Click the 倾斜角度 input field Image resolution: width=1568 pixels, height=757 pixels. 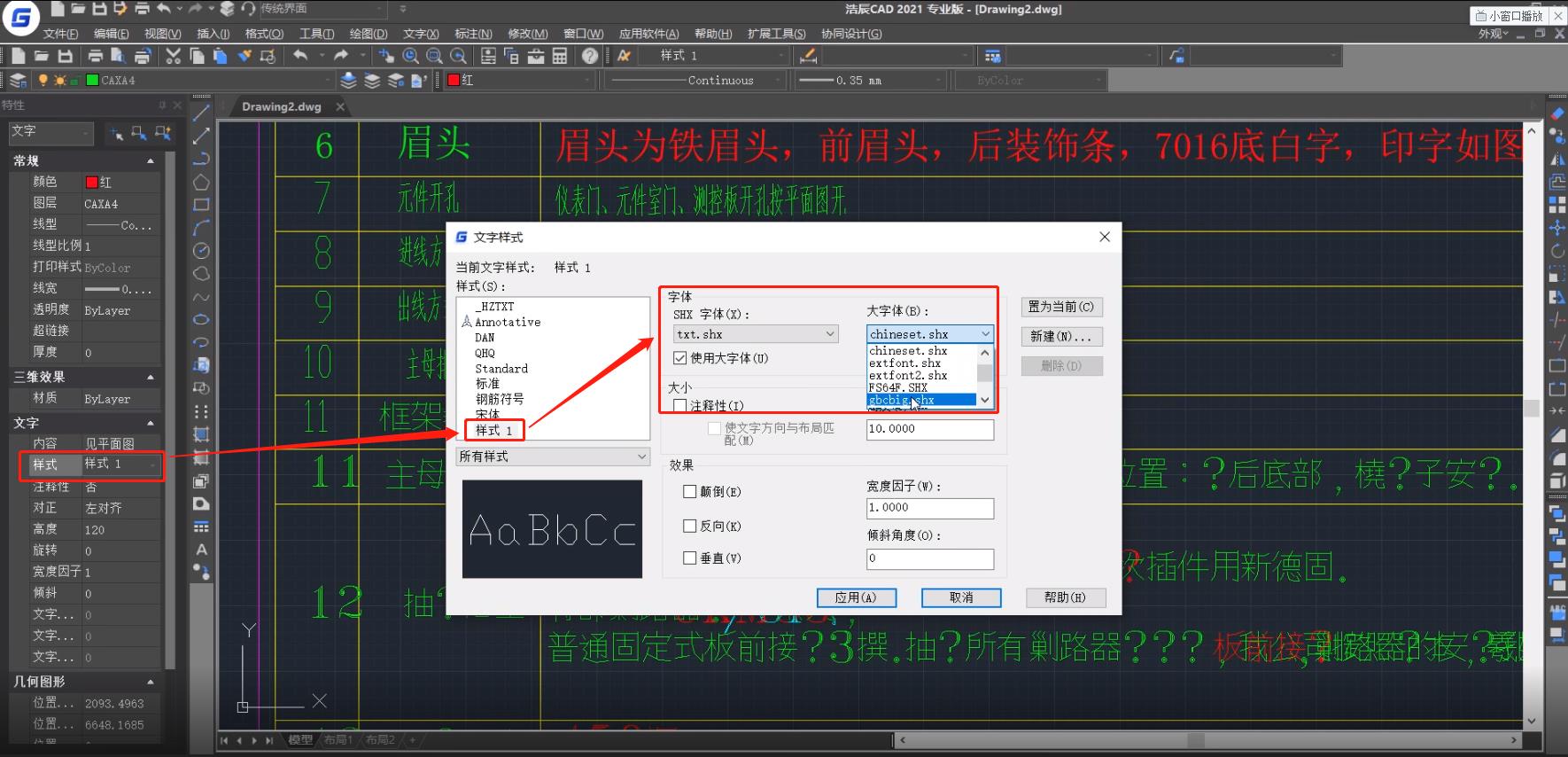[930, 558]
